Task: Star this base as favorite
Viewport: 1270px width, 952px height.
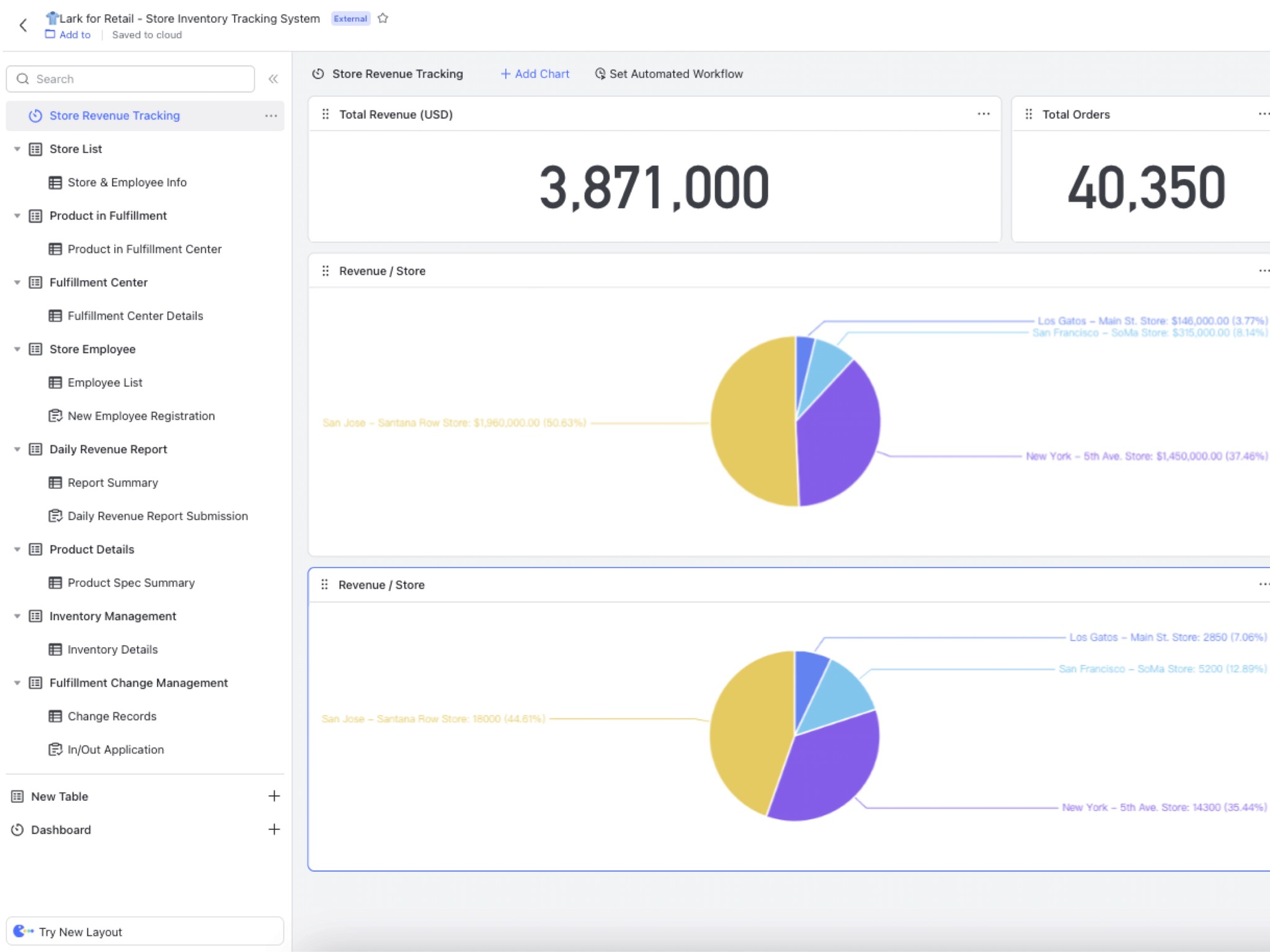Action: pyautogui.click(x=383, y=19)
